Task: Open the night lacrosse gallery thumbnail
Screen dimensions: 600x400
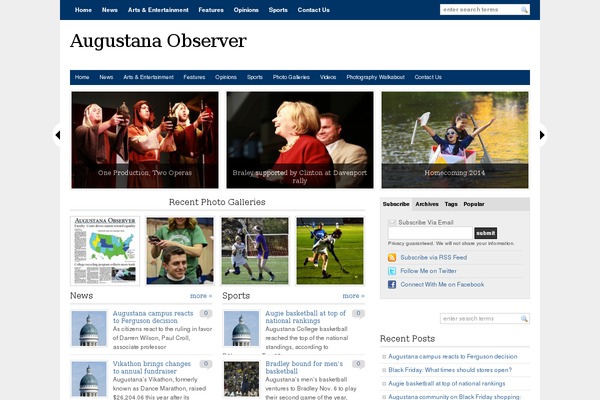Action: pos(330,251)
